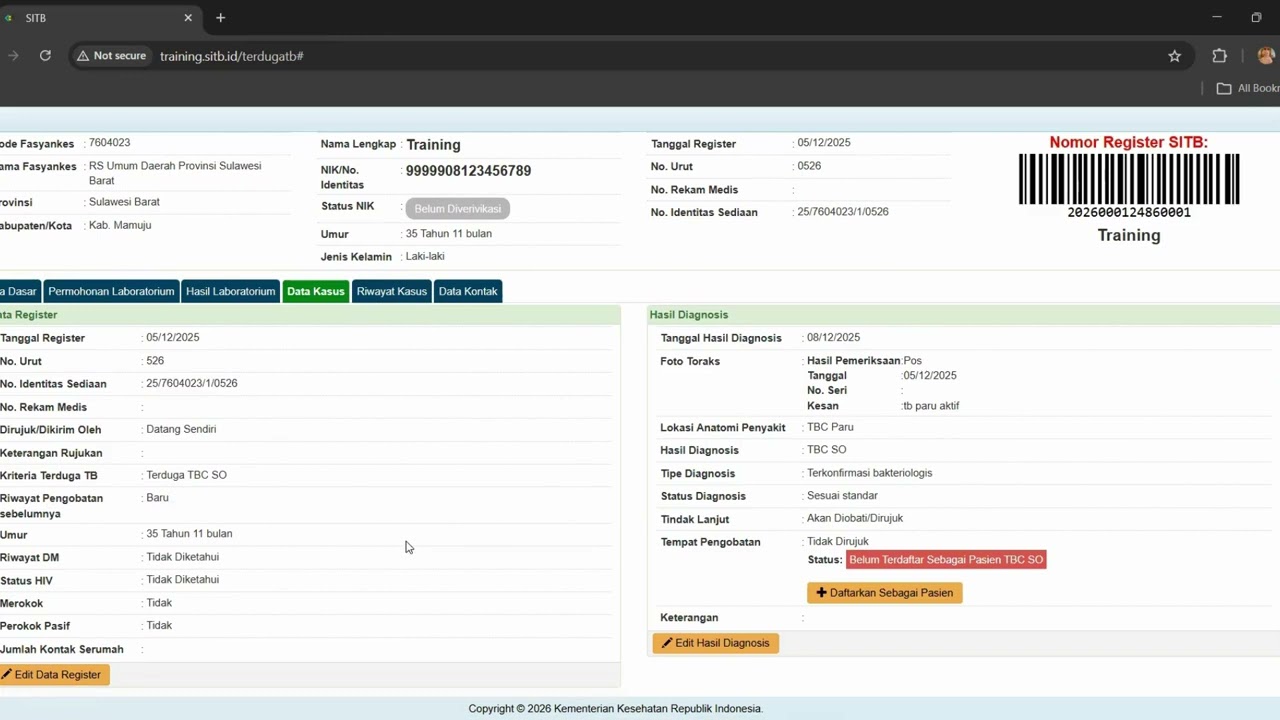Open the Permohonan Laboratorium tab
The image size is (1280, 720).
pyautogui.click(x=111, y=291)
